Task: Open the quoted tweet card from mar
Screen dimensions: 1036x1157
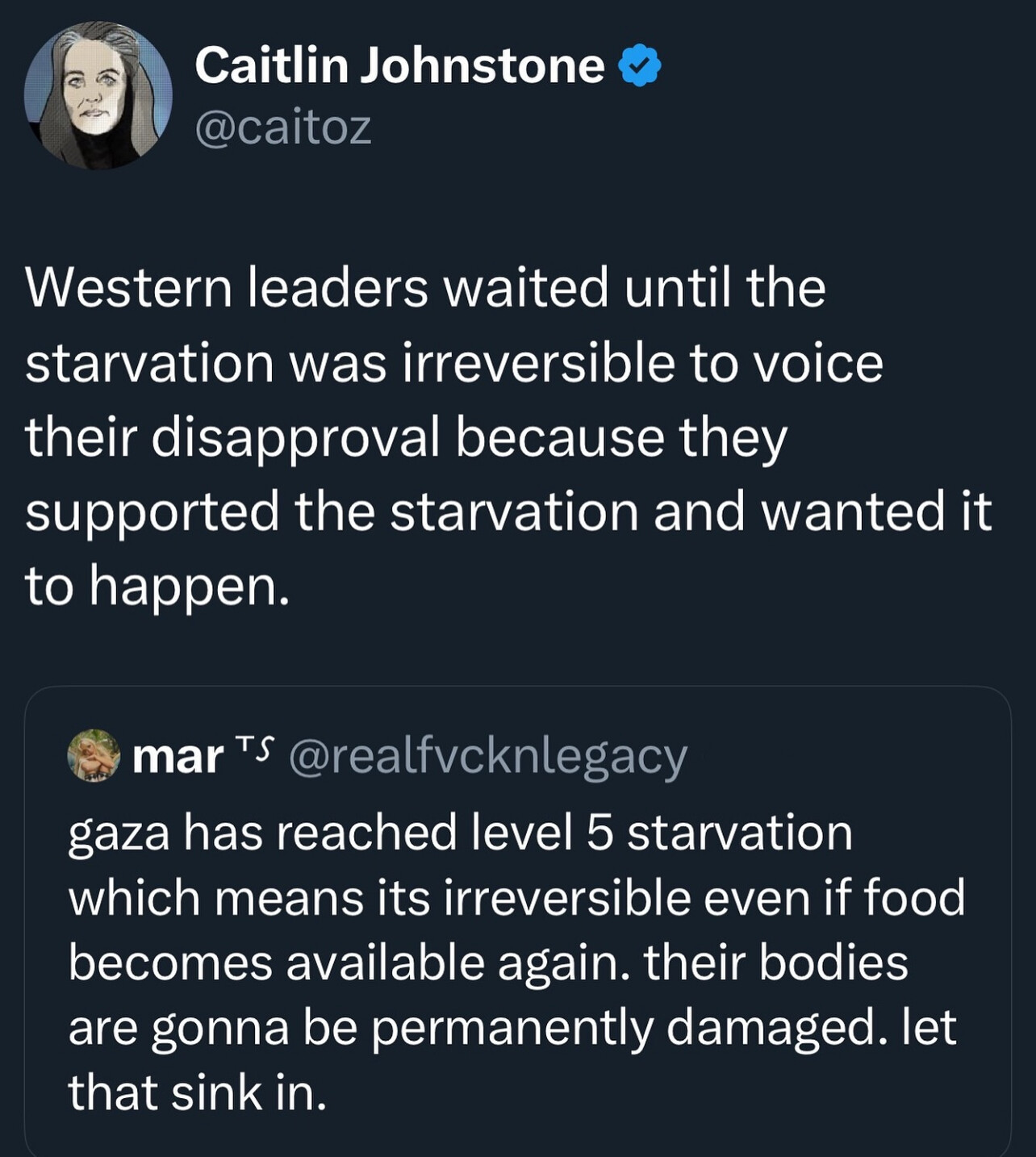Action: [x=517, y=921]
